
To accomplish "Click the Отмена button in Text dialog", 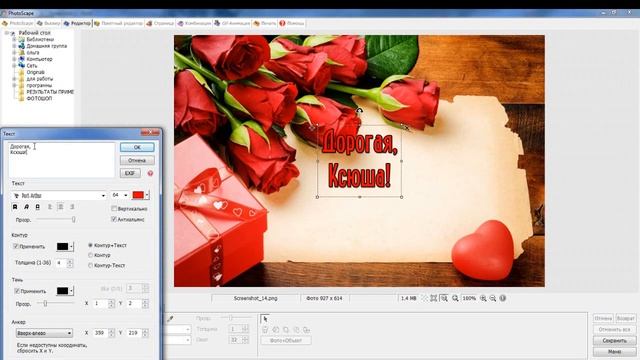I will coord(137,160).
